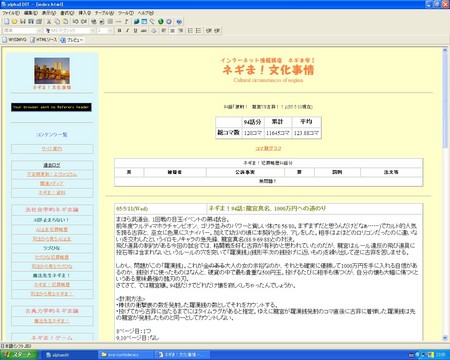Open the テーブル menu
450x360 pixels.
tap(104, 13)
